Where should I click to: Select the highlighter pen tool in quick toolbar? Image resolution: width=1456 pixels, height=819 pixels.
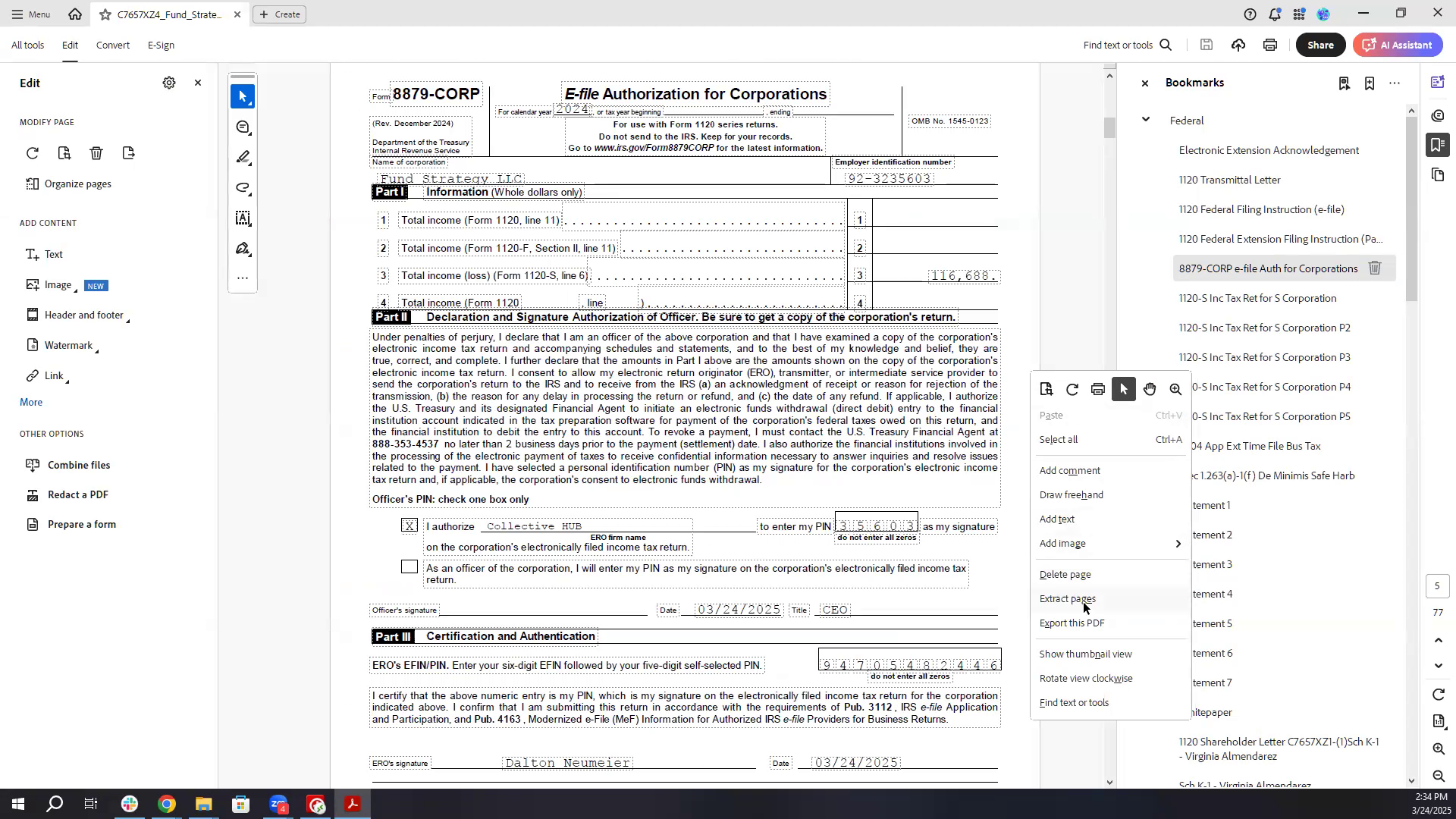[x=243, y=158]
